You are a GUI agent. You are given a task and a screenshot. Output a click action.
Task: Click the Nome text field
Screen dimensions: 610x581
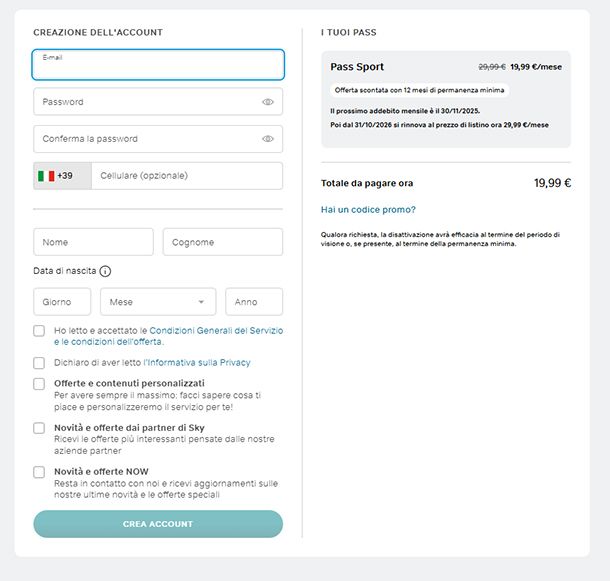pyautogui.click(x=93, y=242)
